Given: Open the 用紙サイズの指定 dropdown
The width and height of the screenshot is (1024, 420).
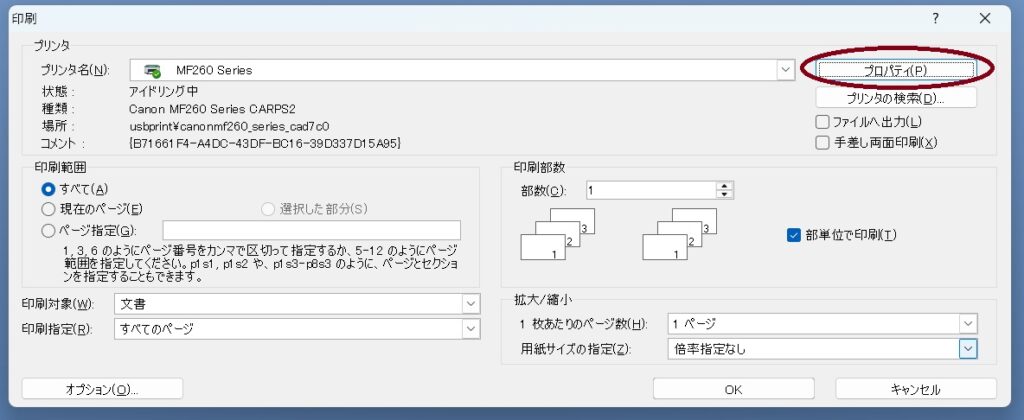Looking at the screenshot, I should (967, 349).
